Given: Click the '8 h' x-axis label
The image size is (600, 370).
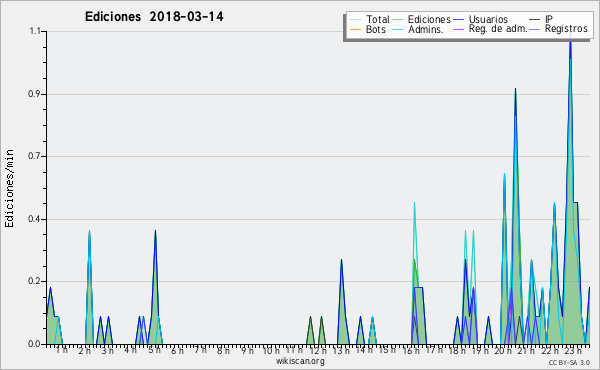Looking at the screenshot, I should 223,351.
